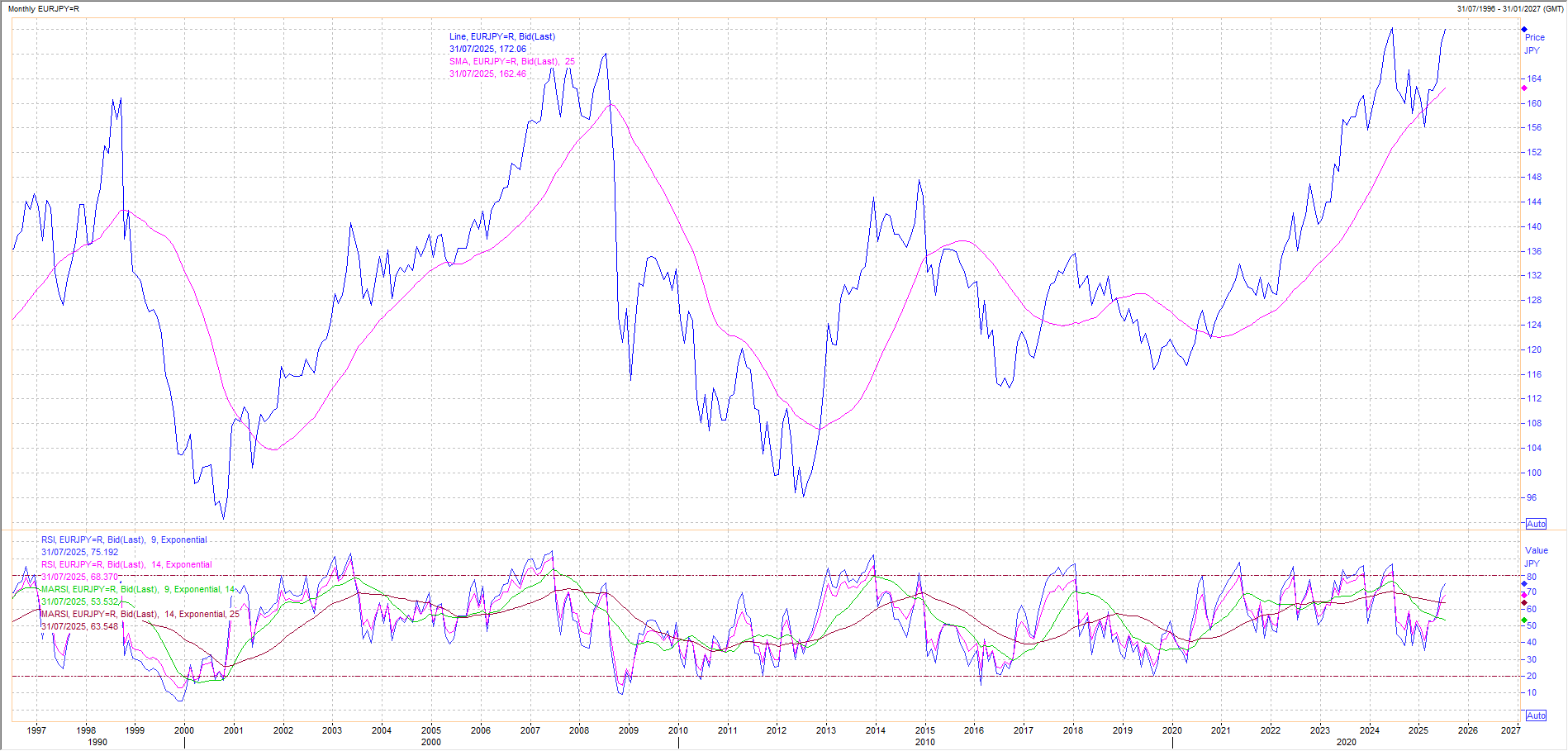Click the green MARSI marker diamond on the value axis
Image resolution: width=1568 pixels, height=751 pixels.
tap(1524, 620)
